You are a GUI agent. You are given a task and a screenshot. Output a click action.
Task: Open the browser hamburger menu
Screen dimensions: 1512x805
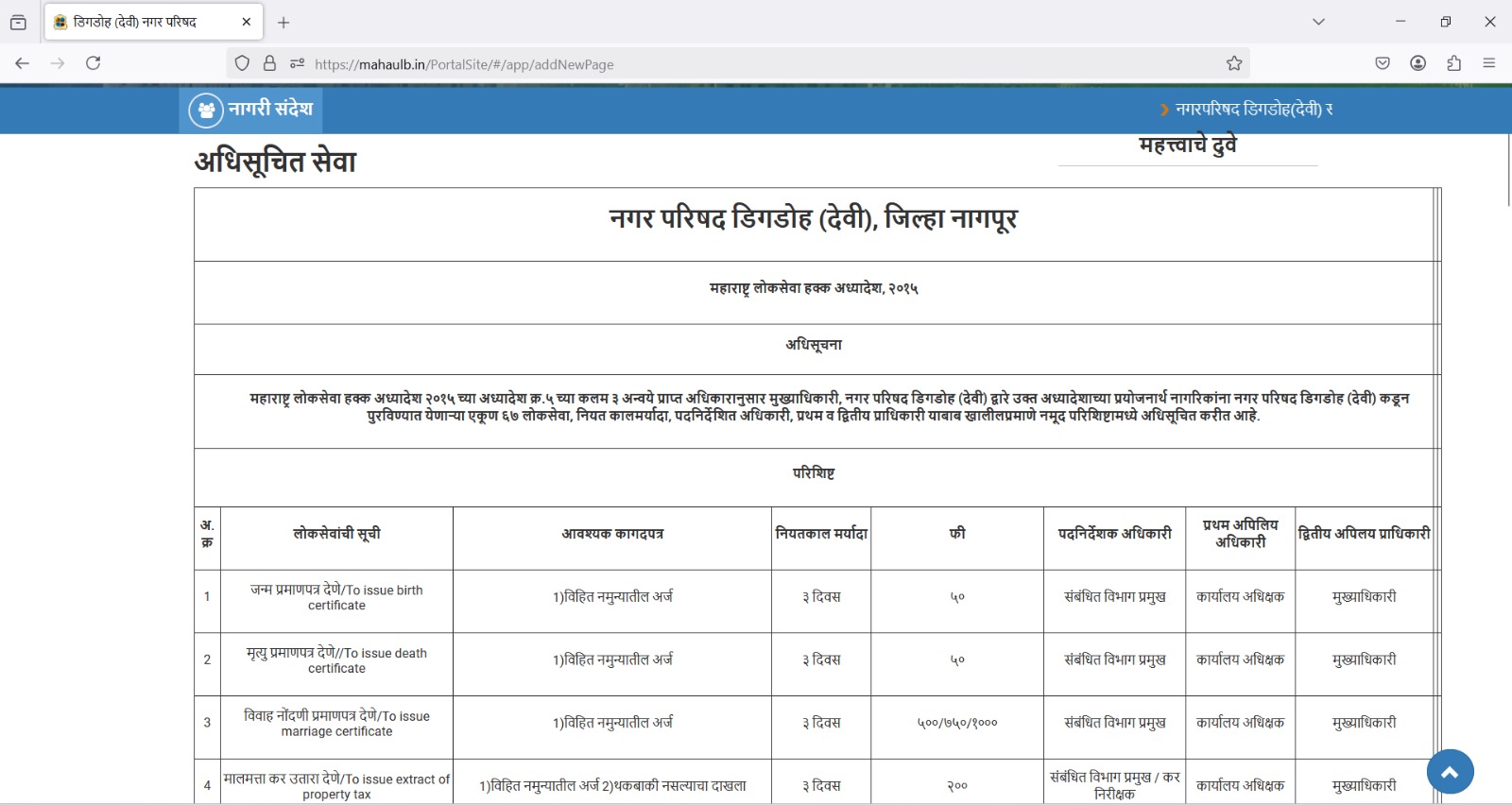pyautogui.click(x=1489, y=63)
